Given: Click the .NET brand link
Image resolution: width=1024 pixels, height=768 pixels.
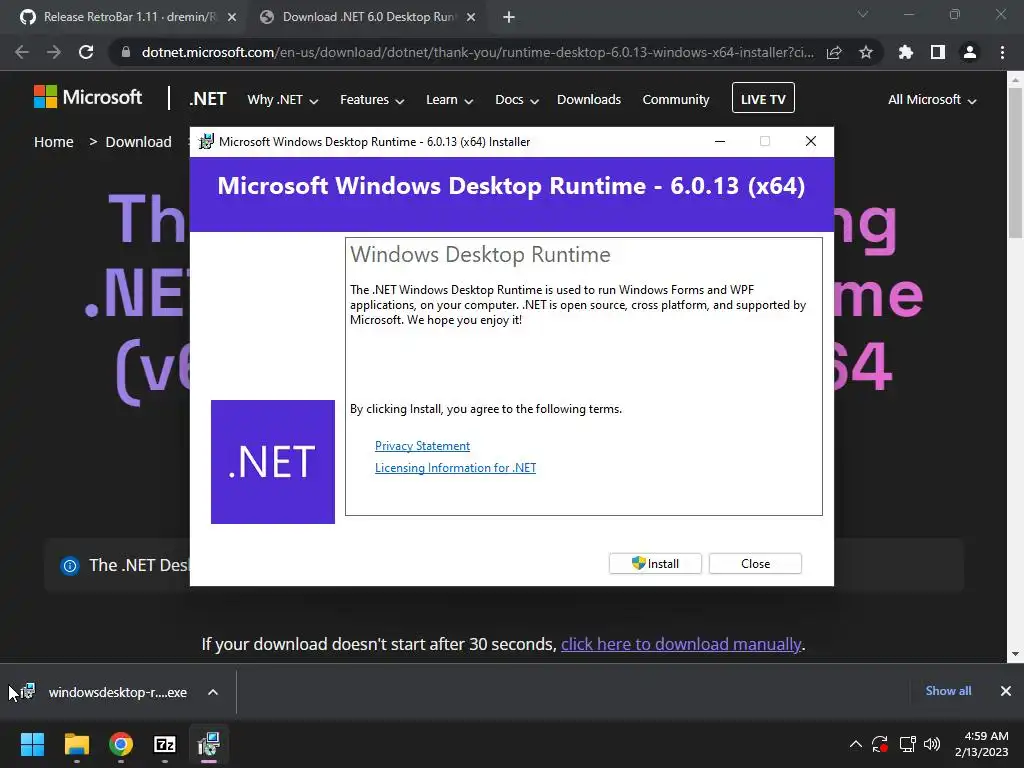Looking at the screenshot, I should [x=208, y=99].
